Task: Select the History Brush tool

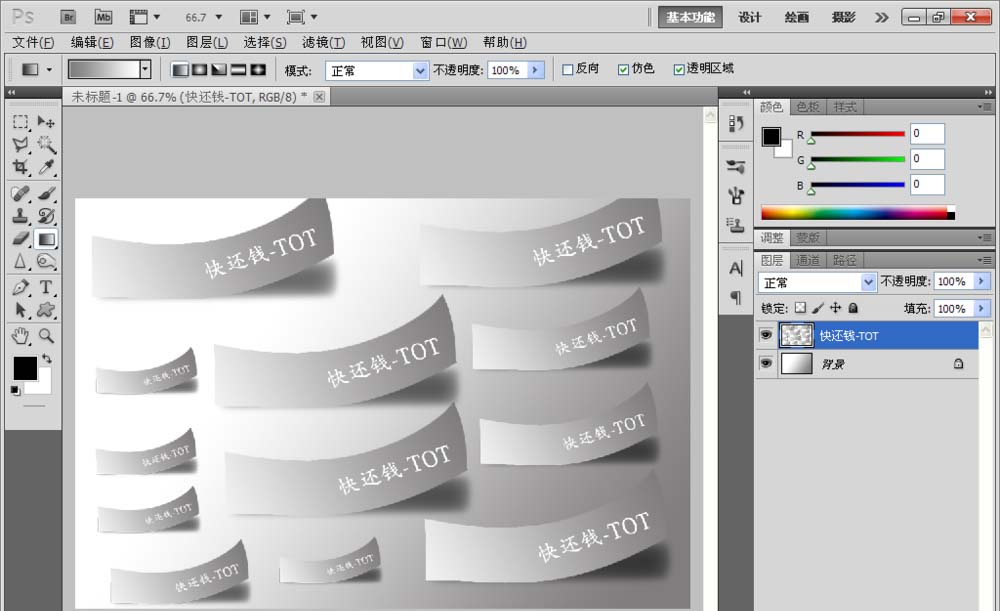Action: [x=46, y=216]
